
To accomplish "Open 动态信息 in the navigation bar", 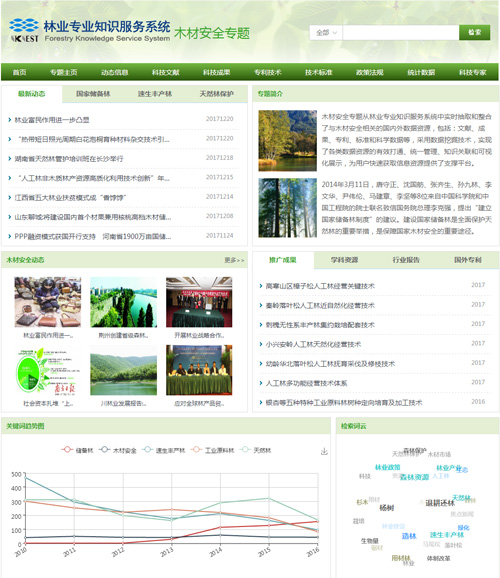I will [115, 72].
